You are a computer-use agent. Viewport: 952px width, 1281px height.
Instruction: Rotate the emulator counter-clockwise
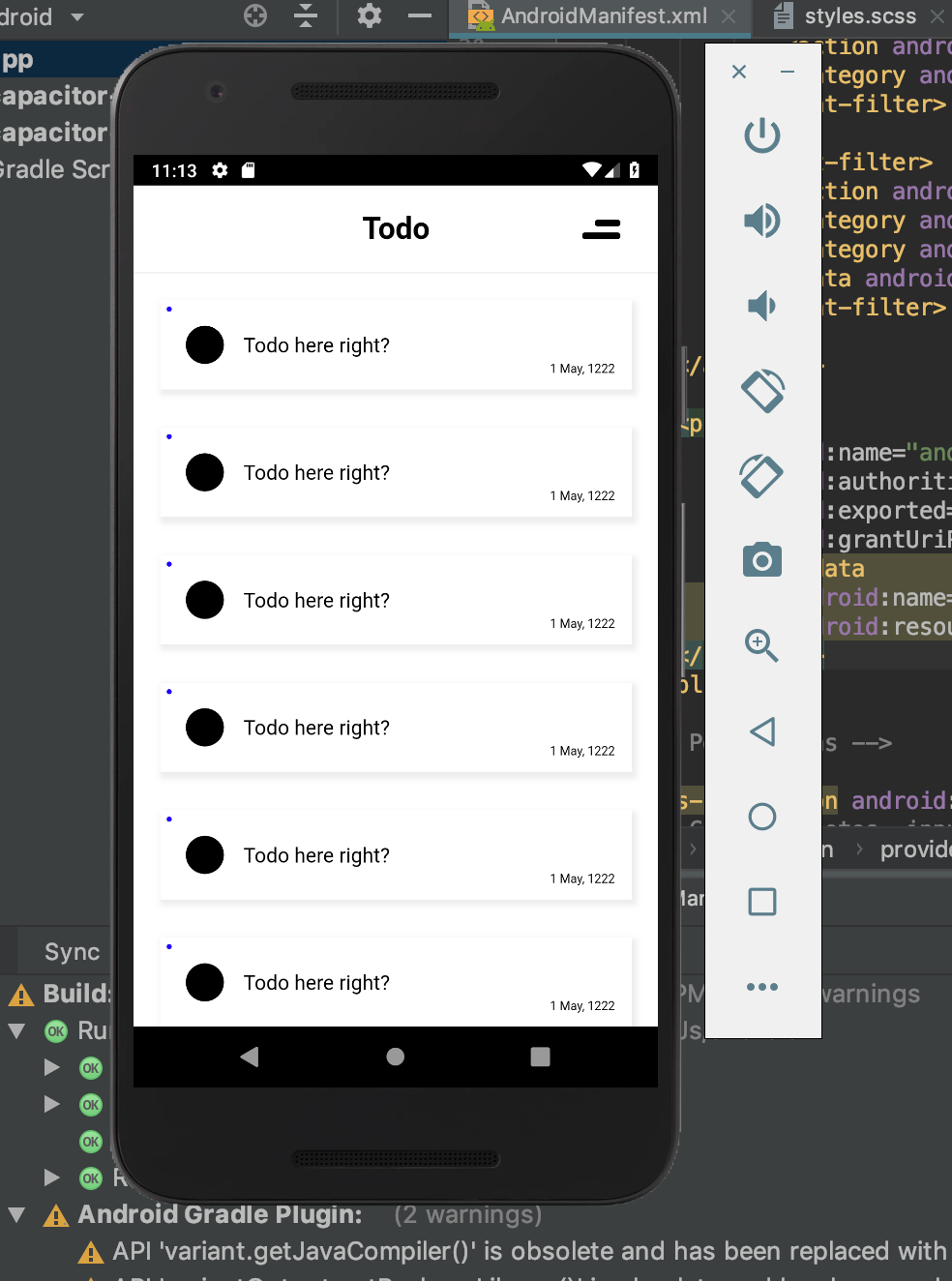tap(761, 391)
